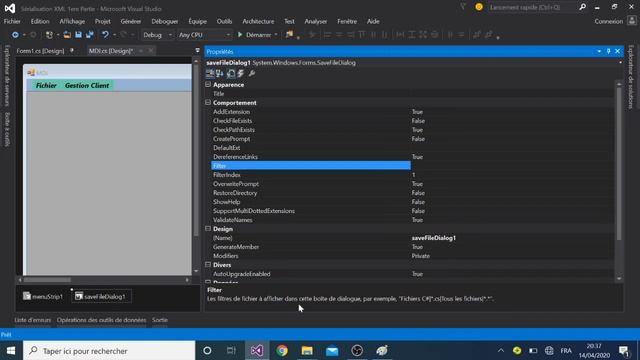
Task: Open the Fenêtre menu
Action: point(347,21)
